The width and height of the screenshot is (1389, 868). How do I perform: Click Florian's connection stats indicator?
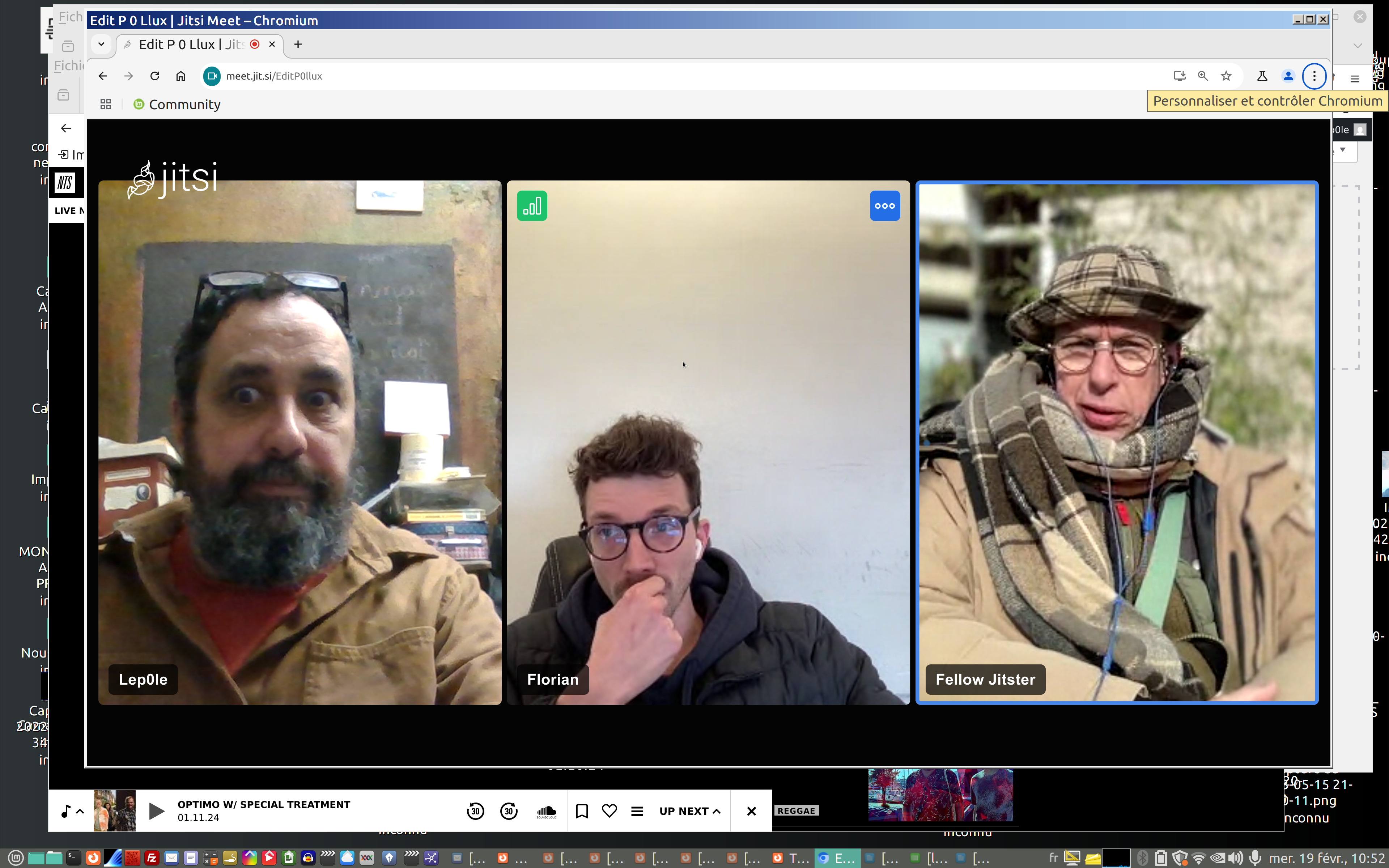pos(531,205)
